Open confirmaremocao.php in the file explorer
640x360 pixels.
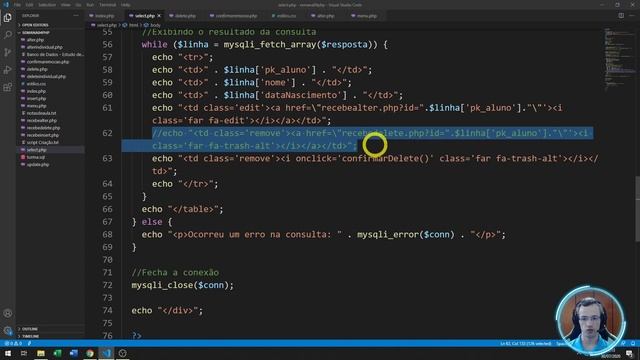(x=47, y=62)
